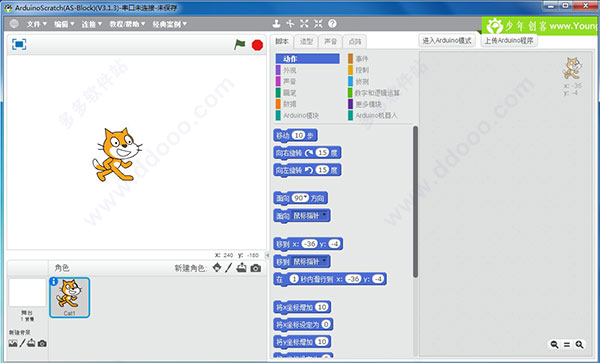Screen dimensions: 600x363
Task: Switch to the 点阵 tab
Action: 355,41
